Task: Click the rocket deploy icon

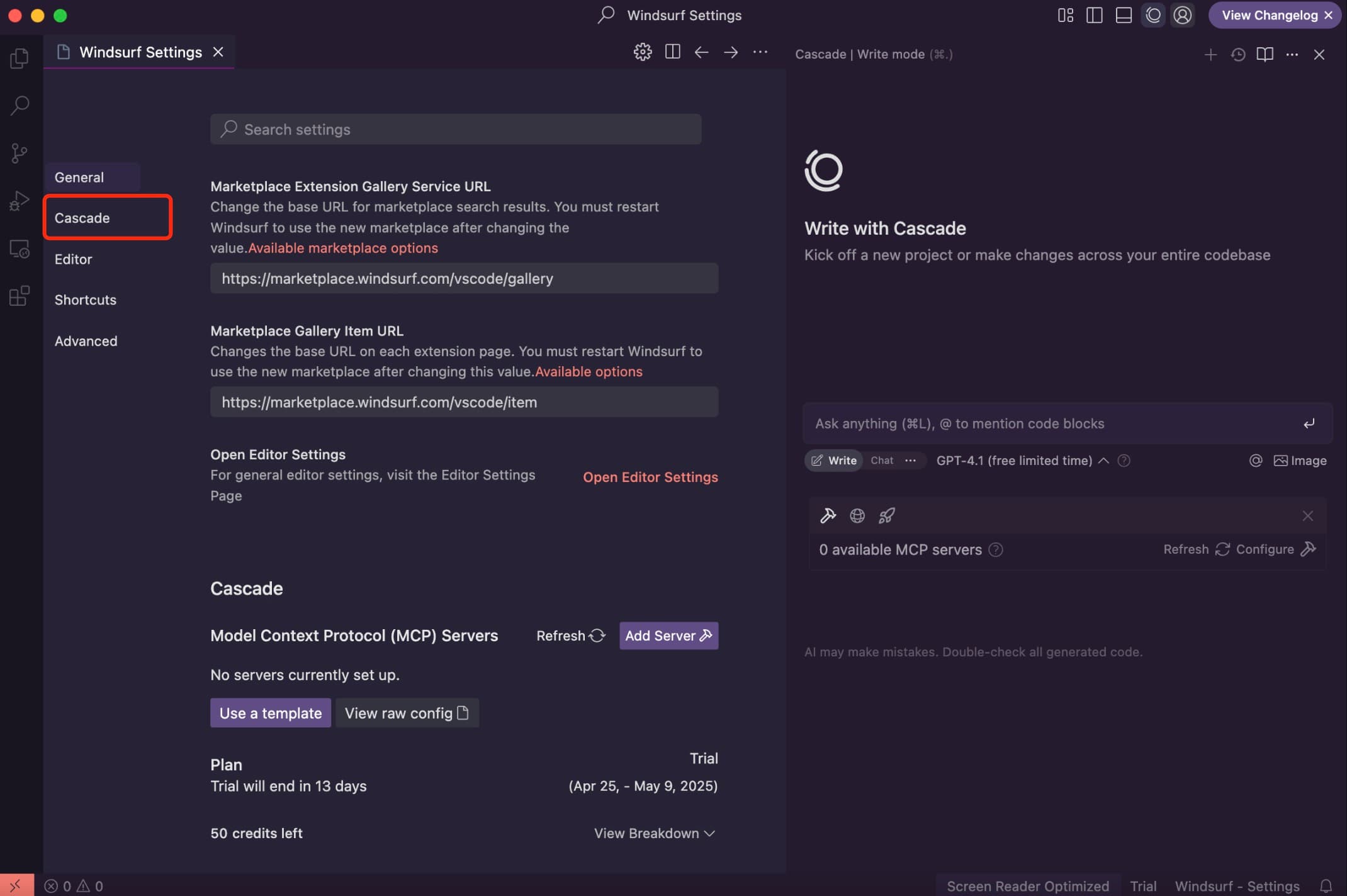Action: point(886,516)
